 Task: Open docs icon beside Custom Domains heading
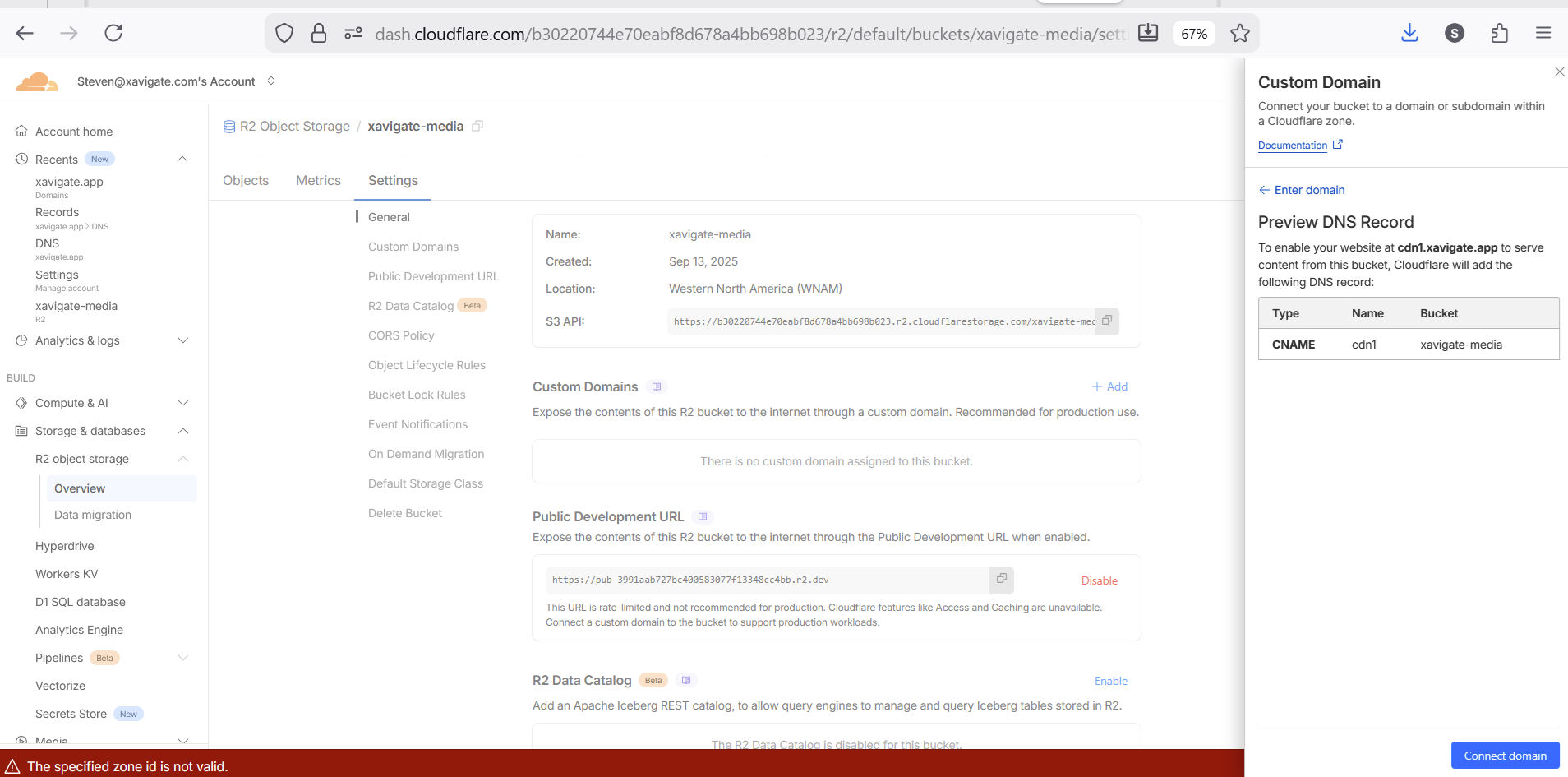click(x=657, y=386)
